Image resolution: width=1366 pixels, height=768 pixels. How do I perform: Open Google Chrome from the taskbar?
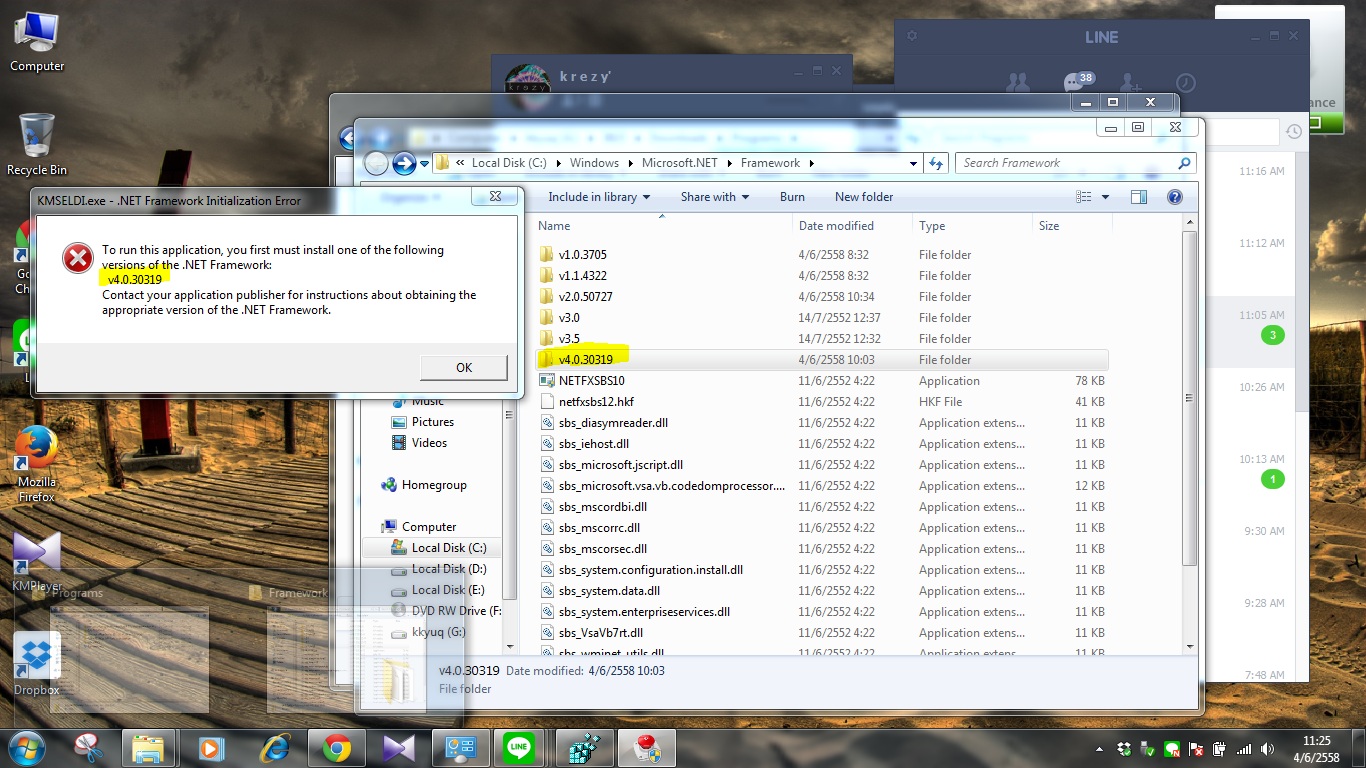[336, 747]
